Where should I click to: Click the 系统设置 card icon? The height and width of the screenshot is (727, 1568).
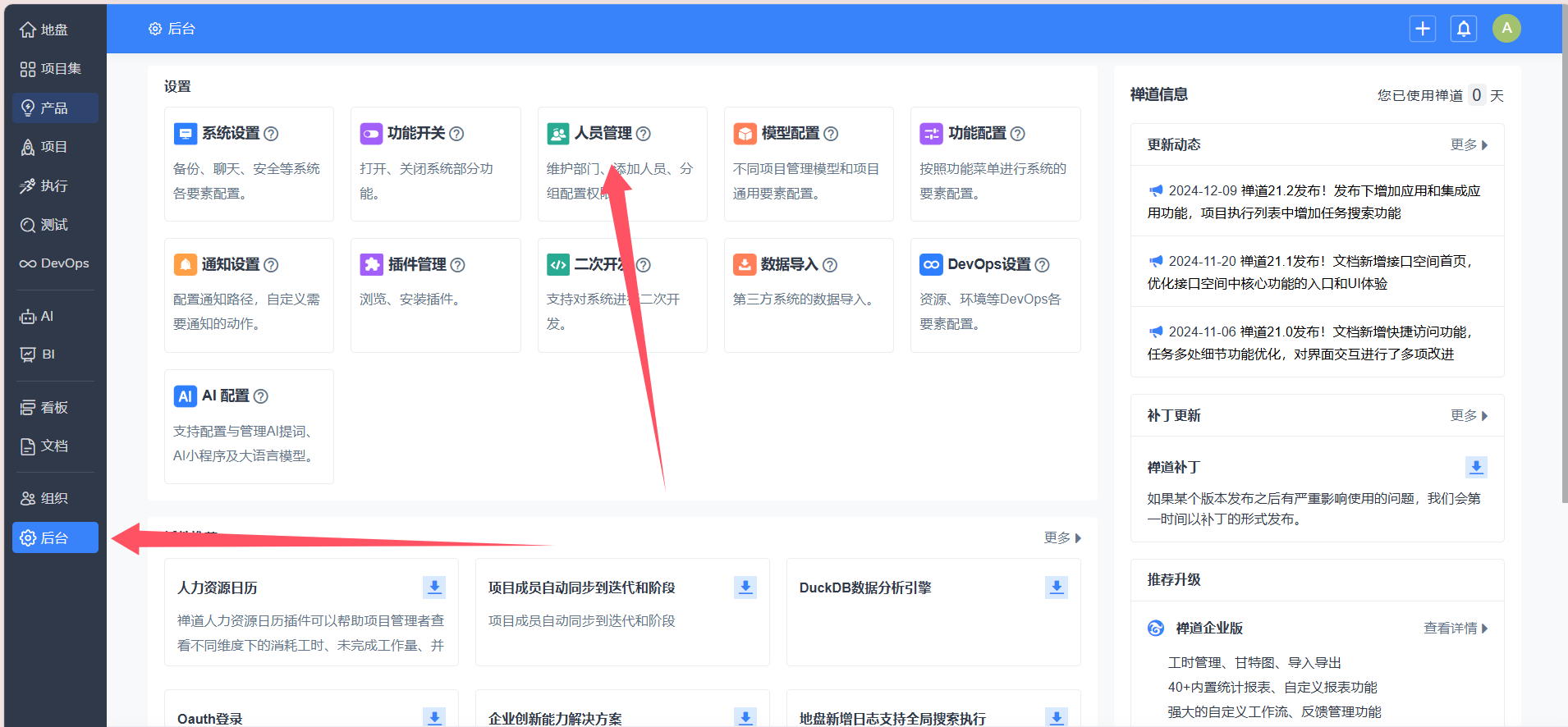pos(186,134)
